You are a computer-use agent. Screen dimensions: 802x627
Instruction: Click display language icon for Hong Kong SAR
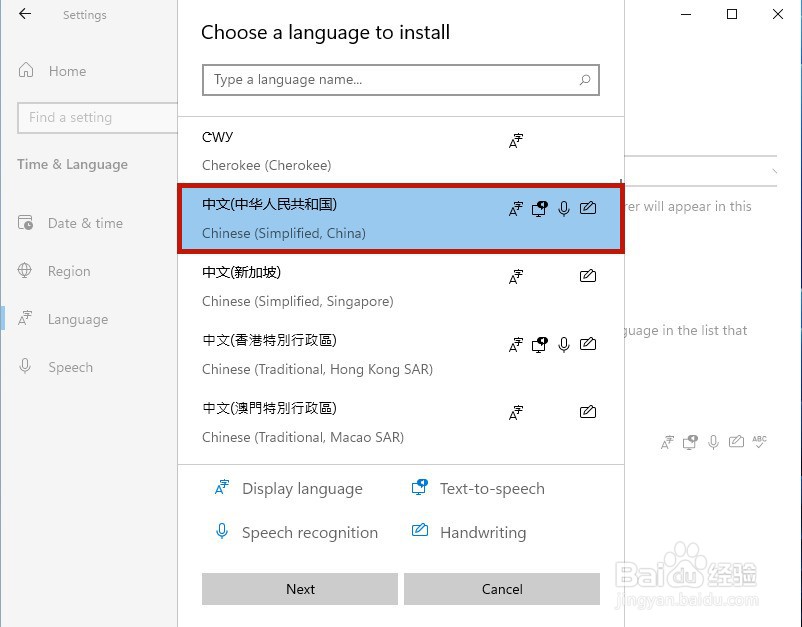pos(516,345)
